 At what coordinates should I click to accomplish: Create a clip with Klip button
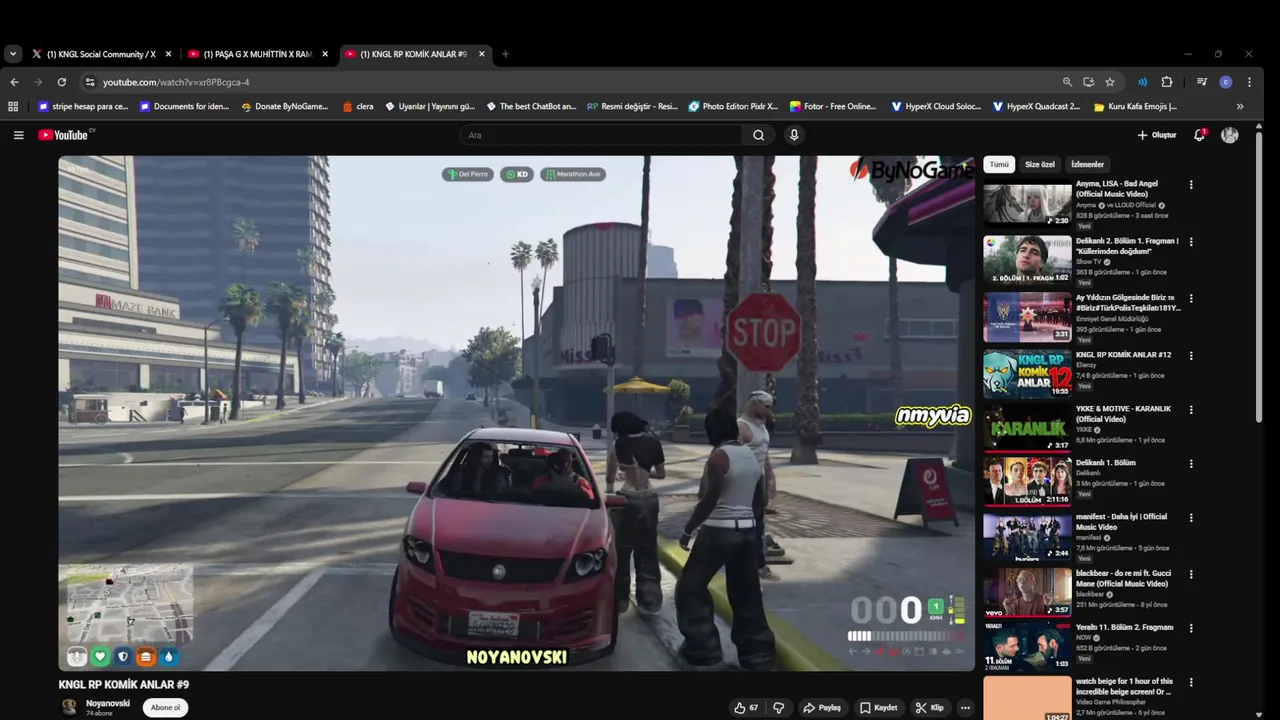[x=930, y=707]
